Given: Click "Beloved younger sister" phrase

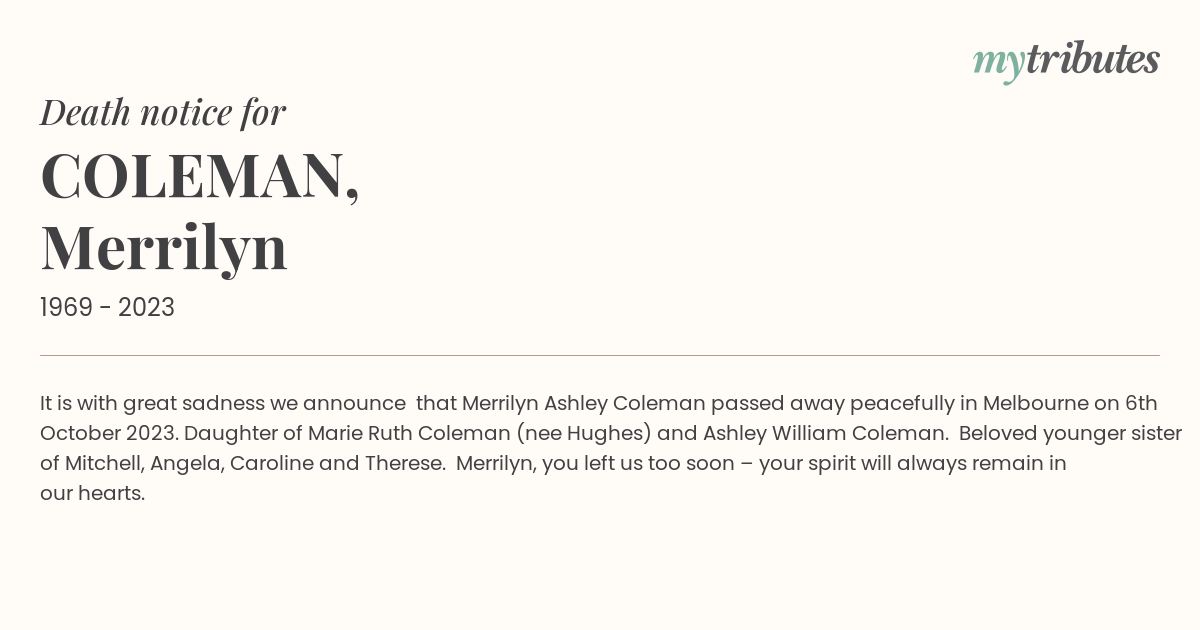Looking at the screenshot, I should [1070, 434].
